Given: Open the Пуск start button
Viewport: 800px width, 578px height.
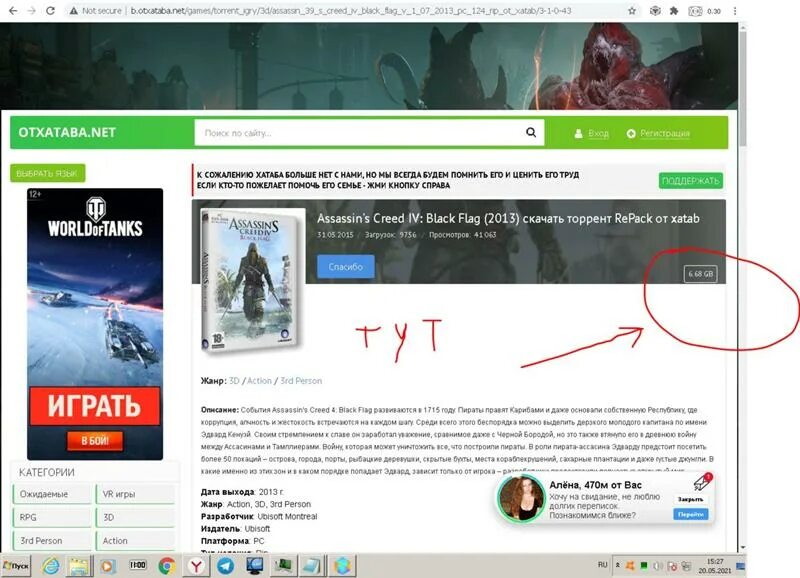Looking at the screenshot, I should (16, 566).
